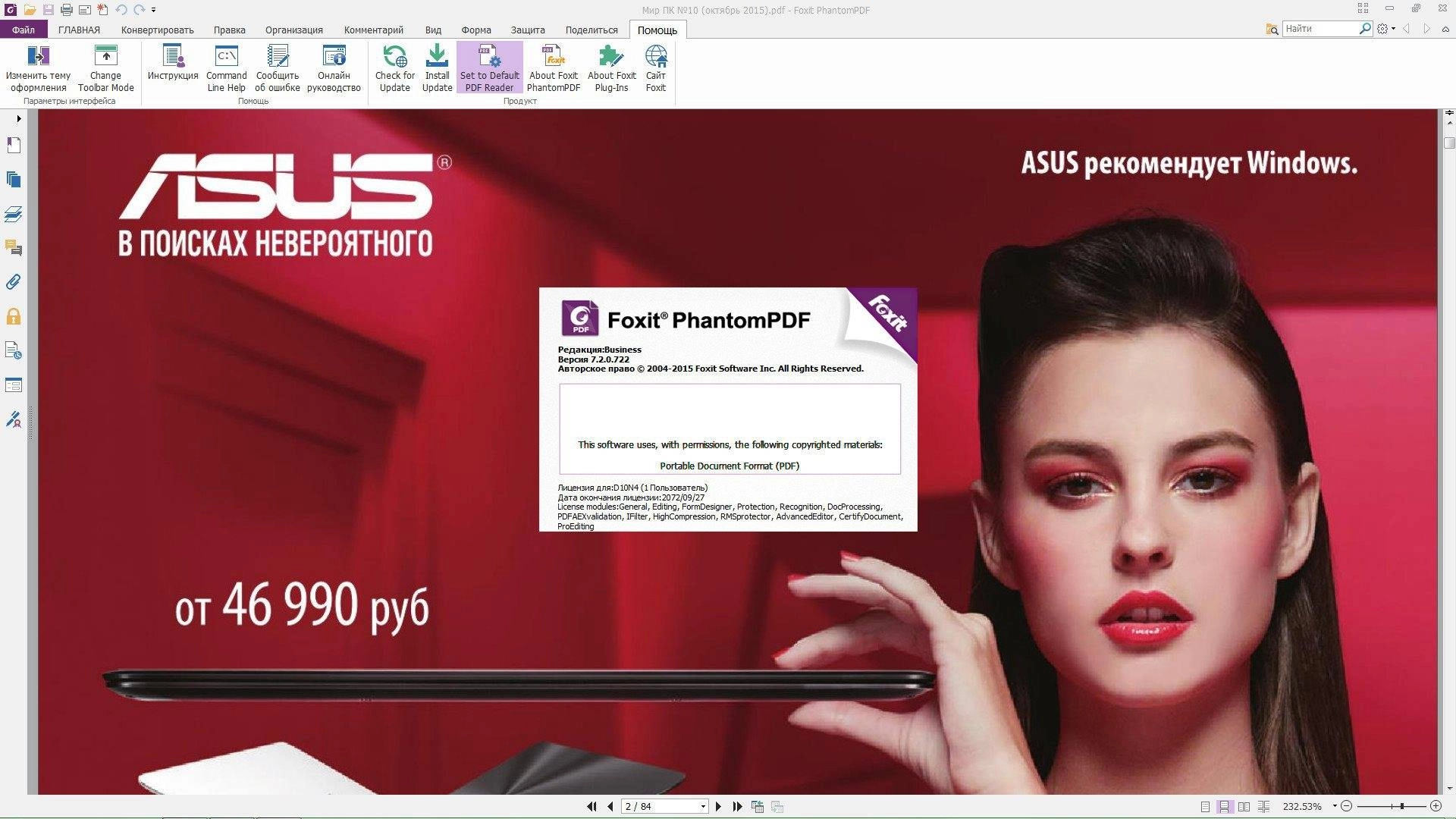Screen dimensions: 1456x819
Task: Go to last page button
Action: 737,806
